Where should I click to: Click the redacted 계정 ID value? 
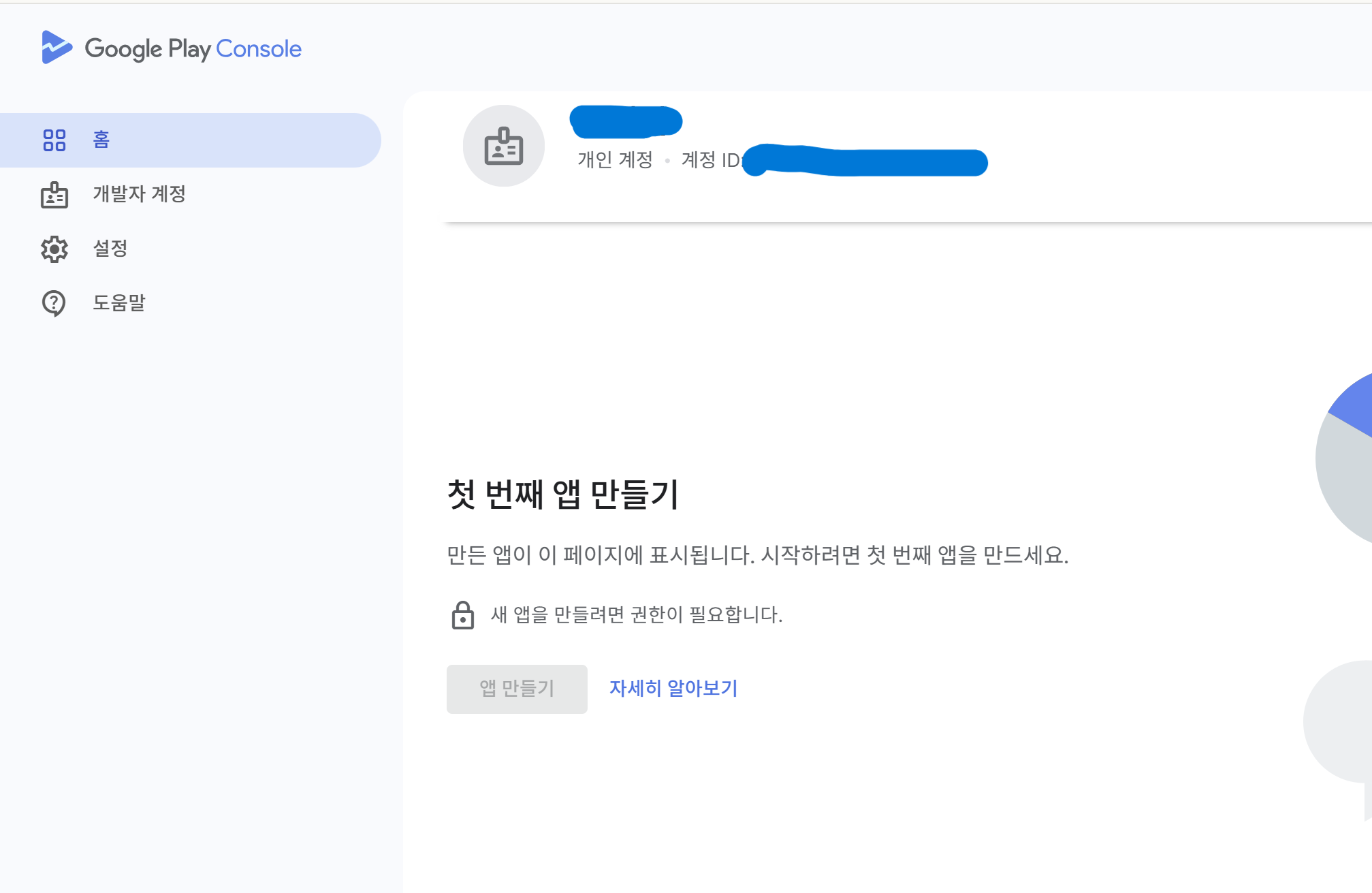point(865,162)
